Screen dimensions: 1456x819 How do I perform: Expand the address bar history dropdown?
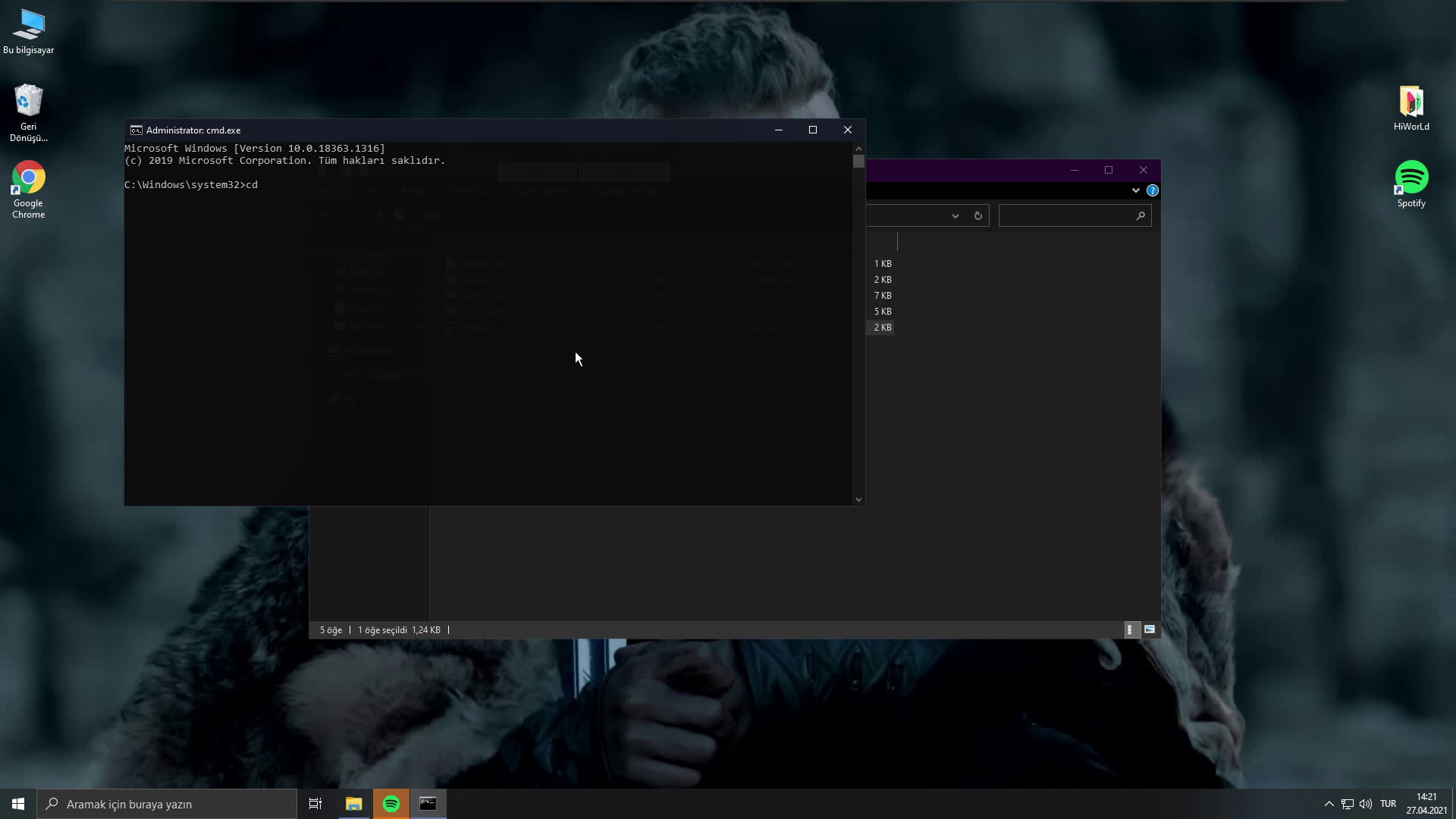point(955,215)
